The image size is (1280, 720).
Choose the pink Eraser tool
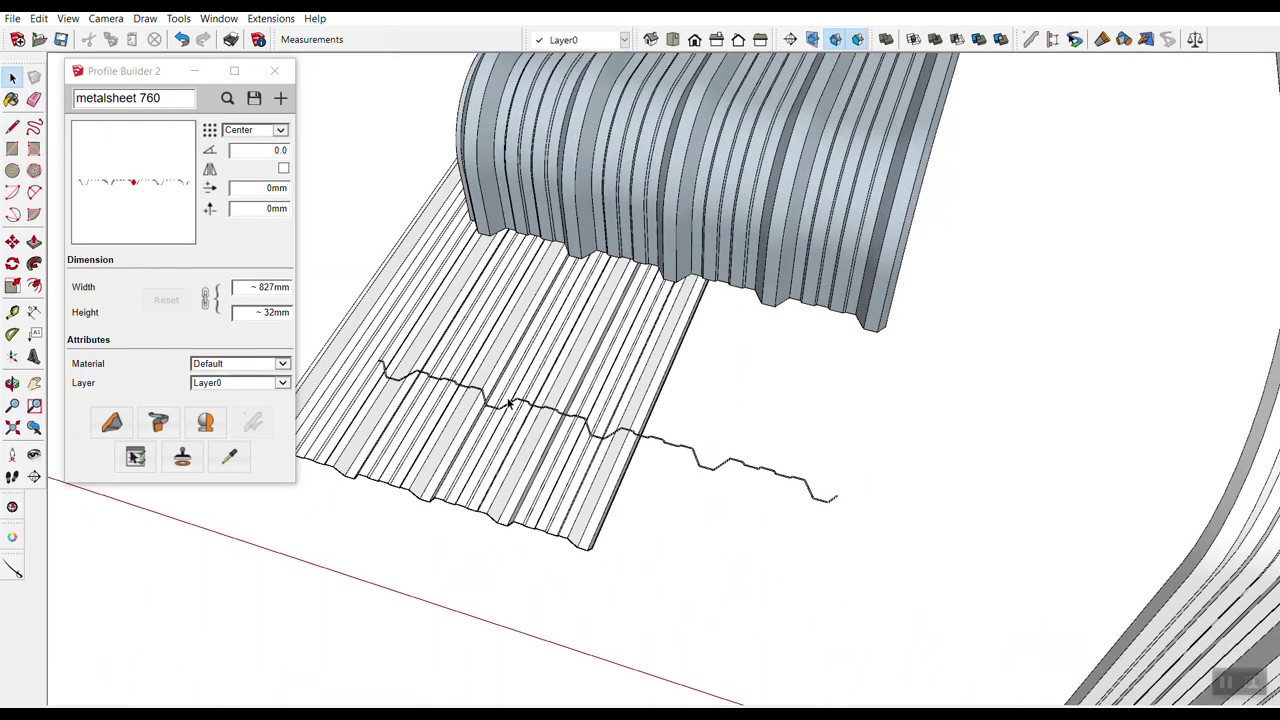(34, 100)
